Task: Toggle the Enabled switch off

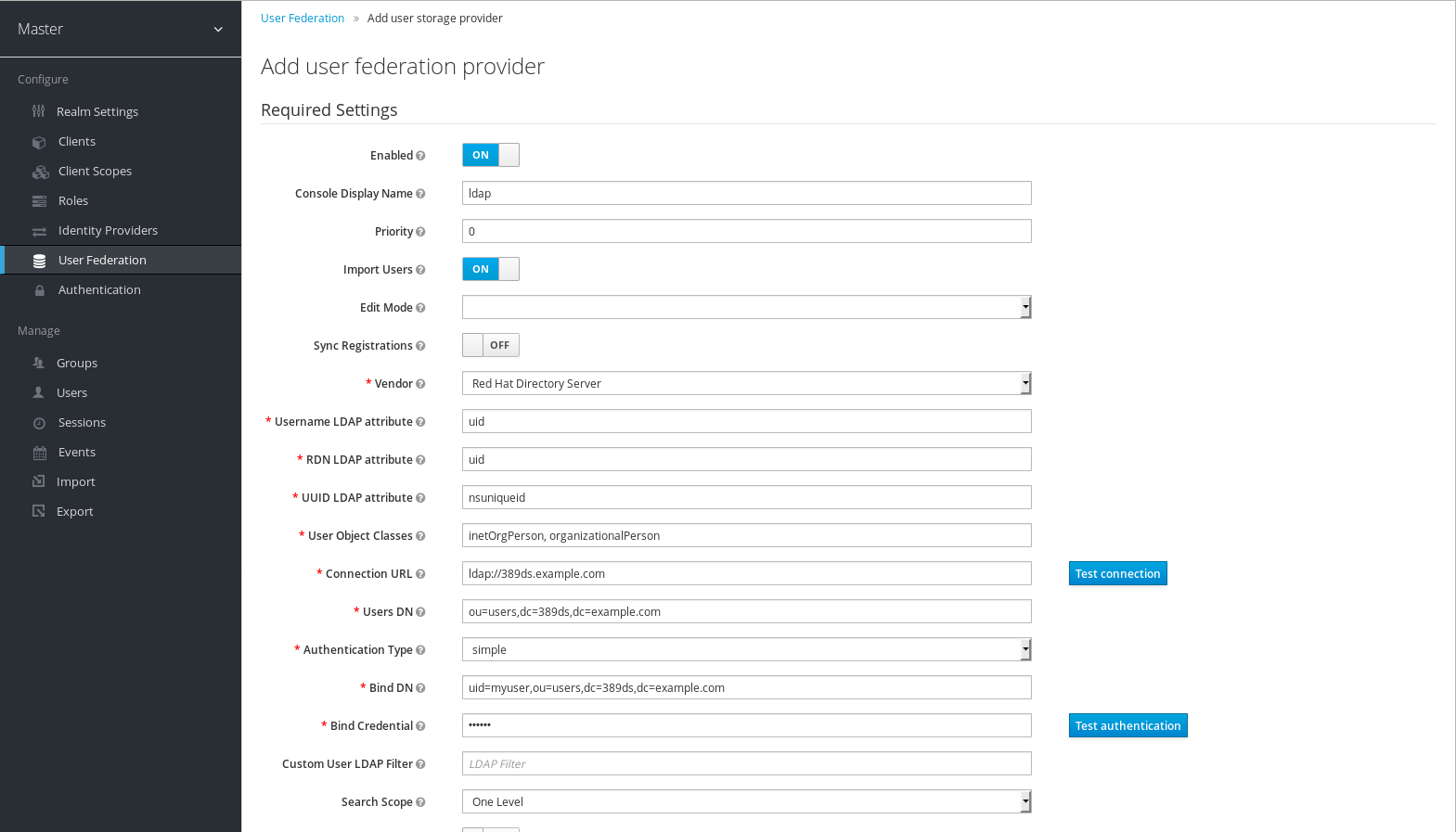Action: click(490, 155)
